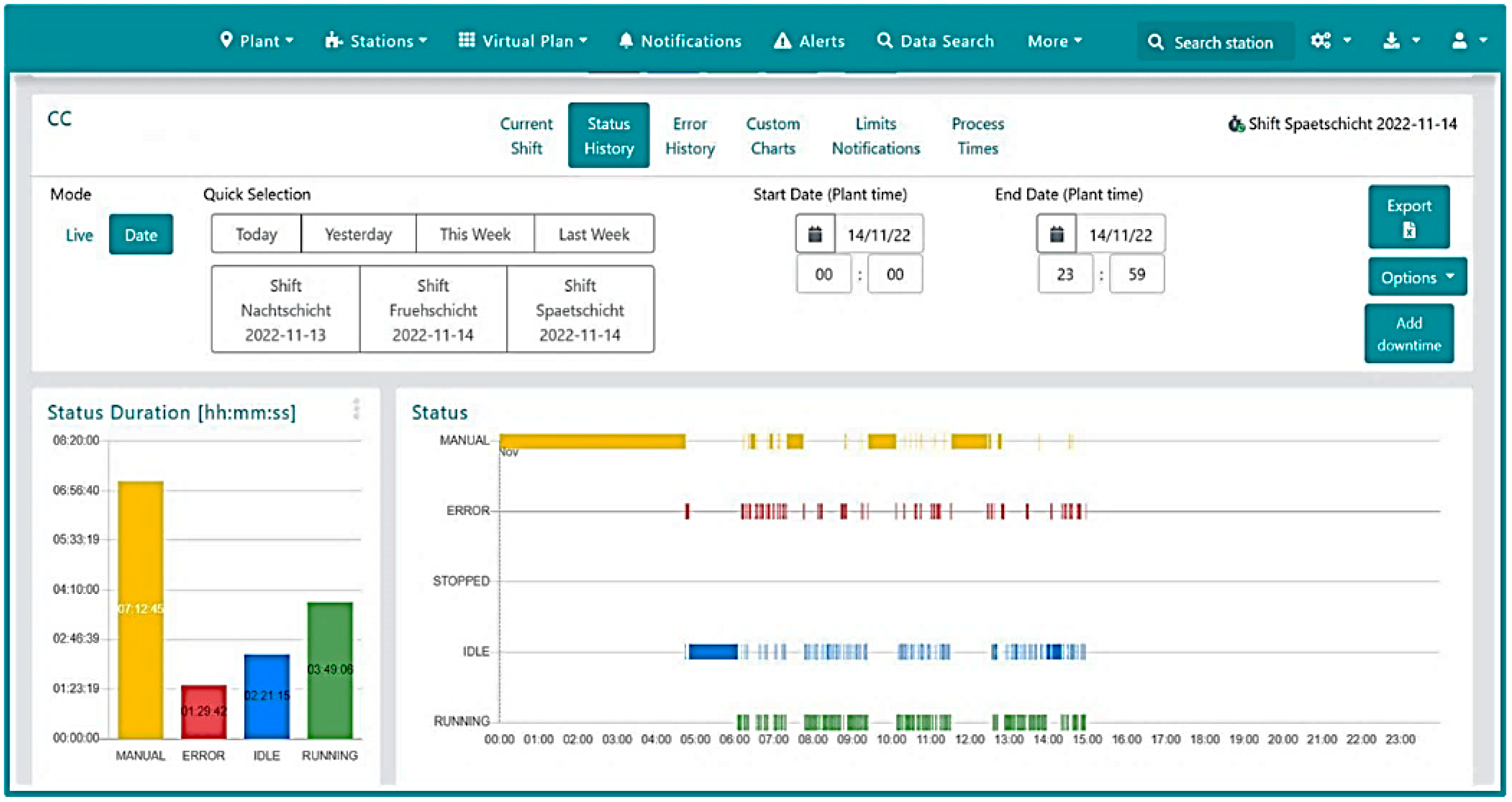Expand the Plant dropdown menu
This screenshot has width=1512, height=802.
click(x=257, y=41)
